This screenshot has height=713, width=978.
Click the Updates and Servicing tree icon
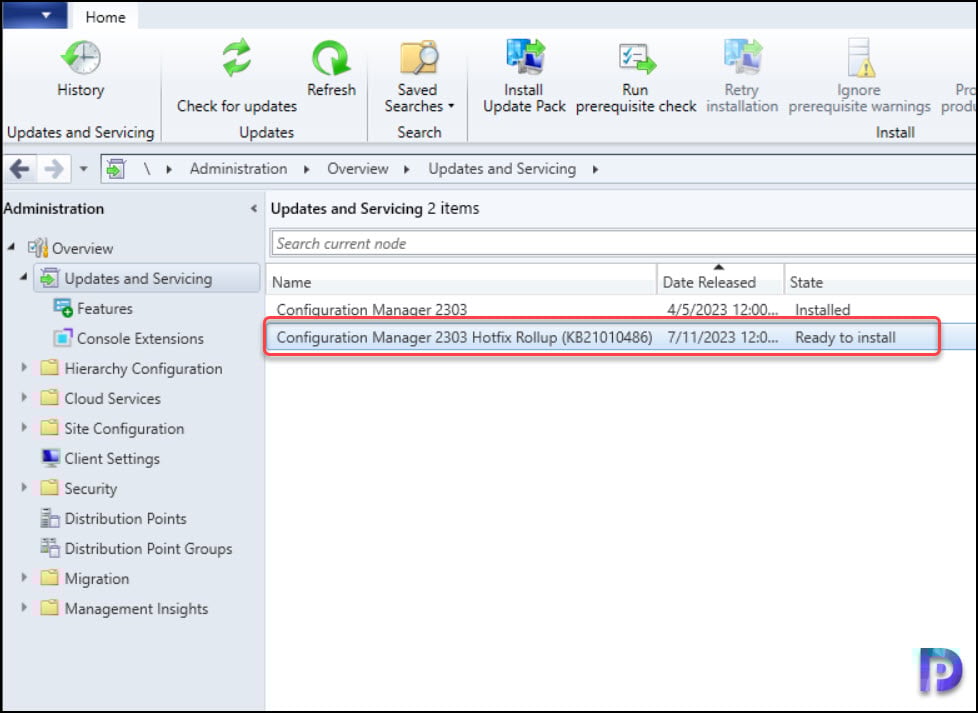pos(49,278)
